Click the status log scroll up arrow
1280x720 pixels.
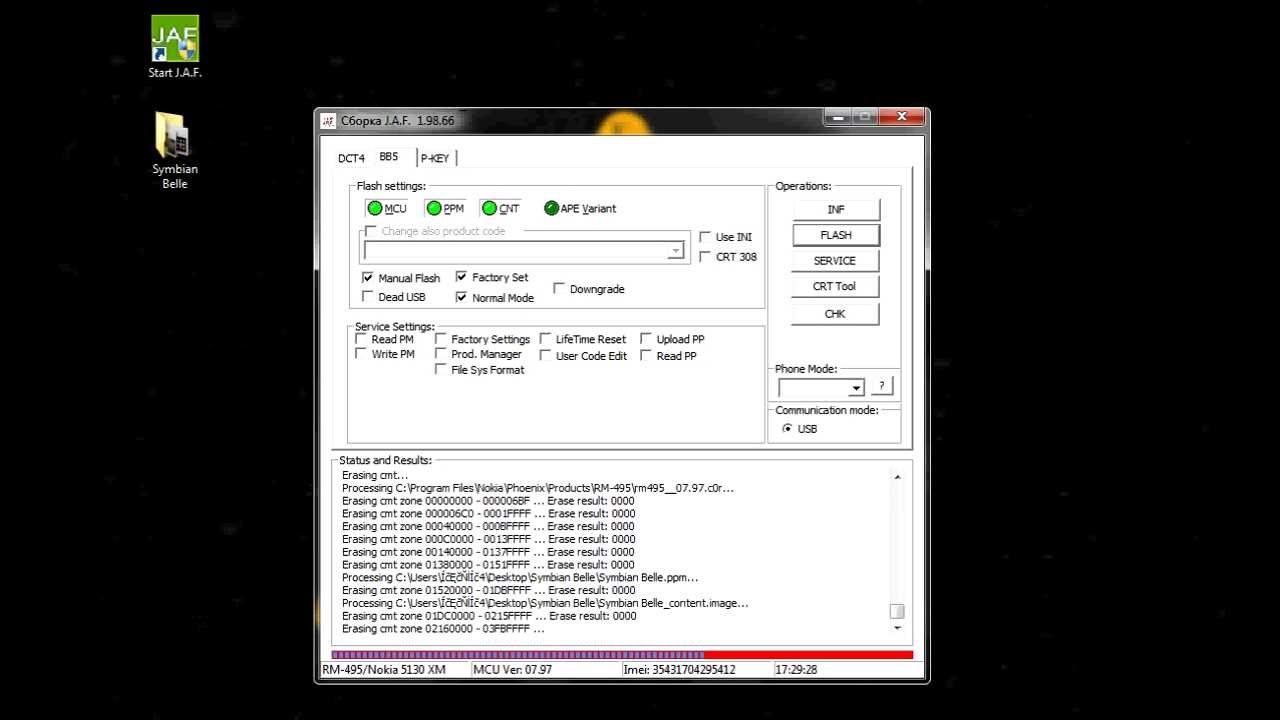point(897,477)
